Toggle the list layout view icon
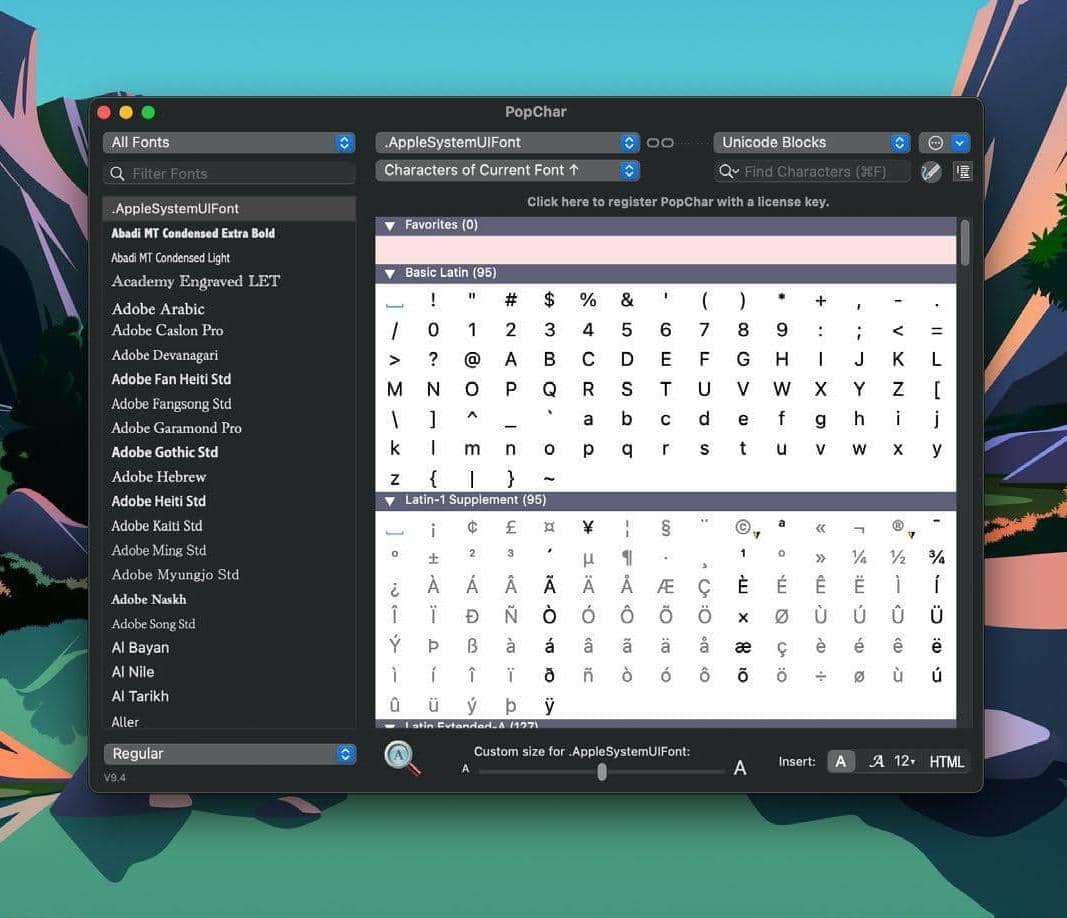The height and width of the screenshot is (918, 1067). point(962,171)
